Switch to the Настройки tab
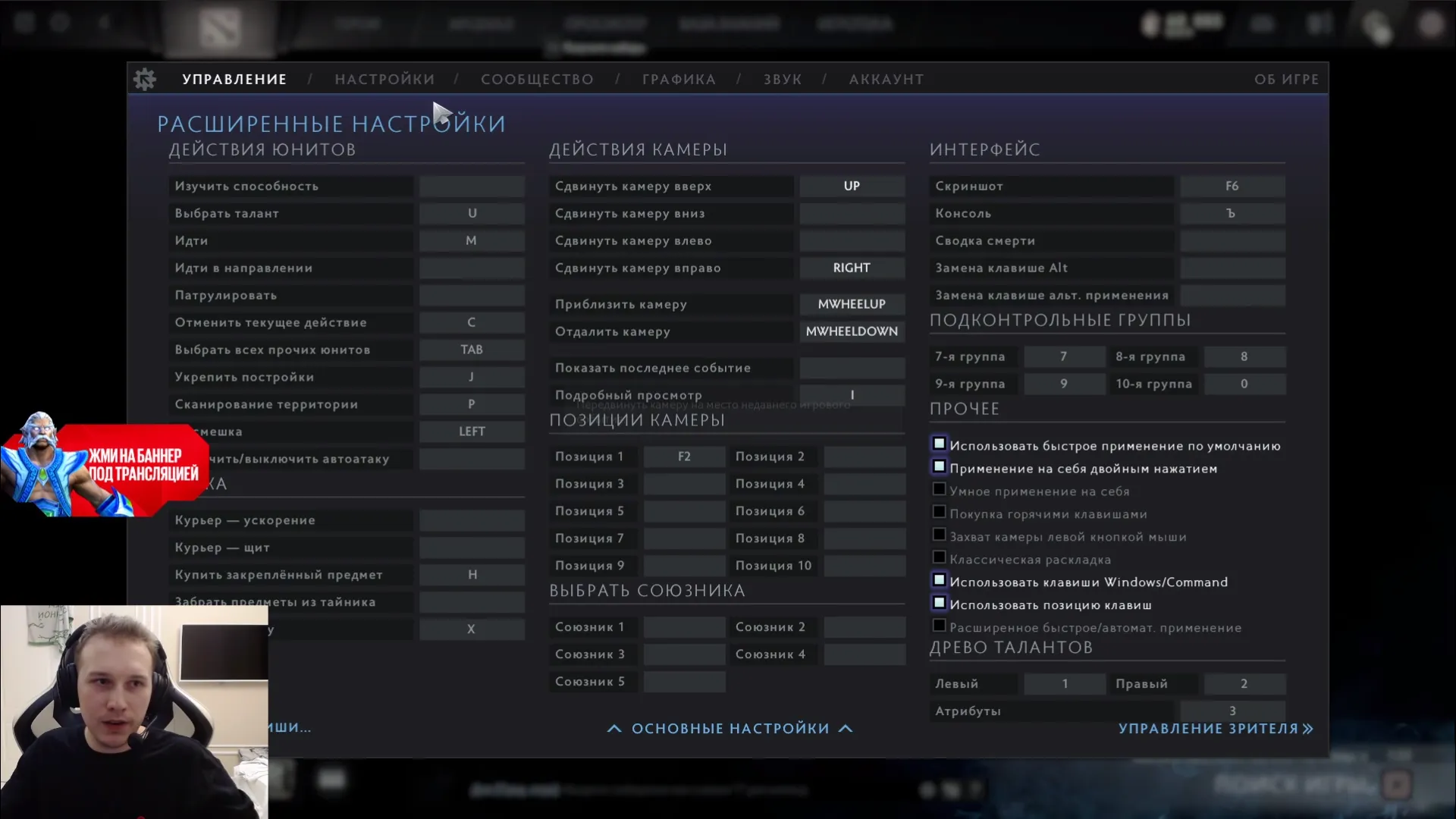 tap(384, 80)
